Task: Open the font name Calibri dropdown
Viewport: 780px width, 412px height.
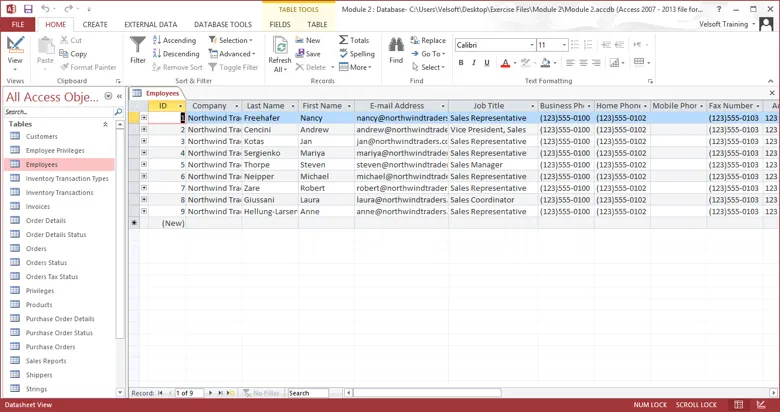Action: [x=532, y=45]
